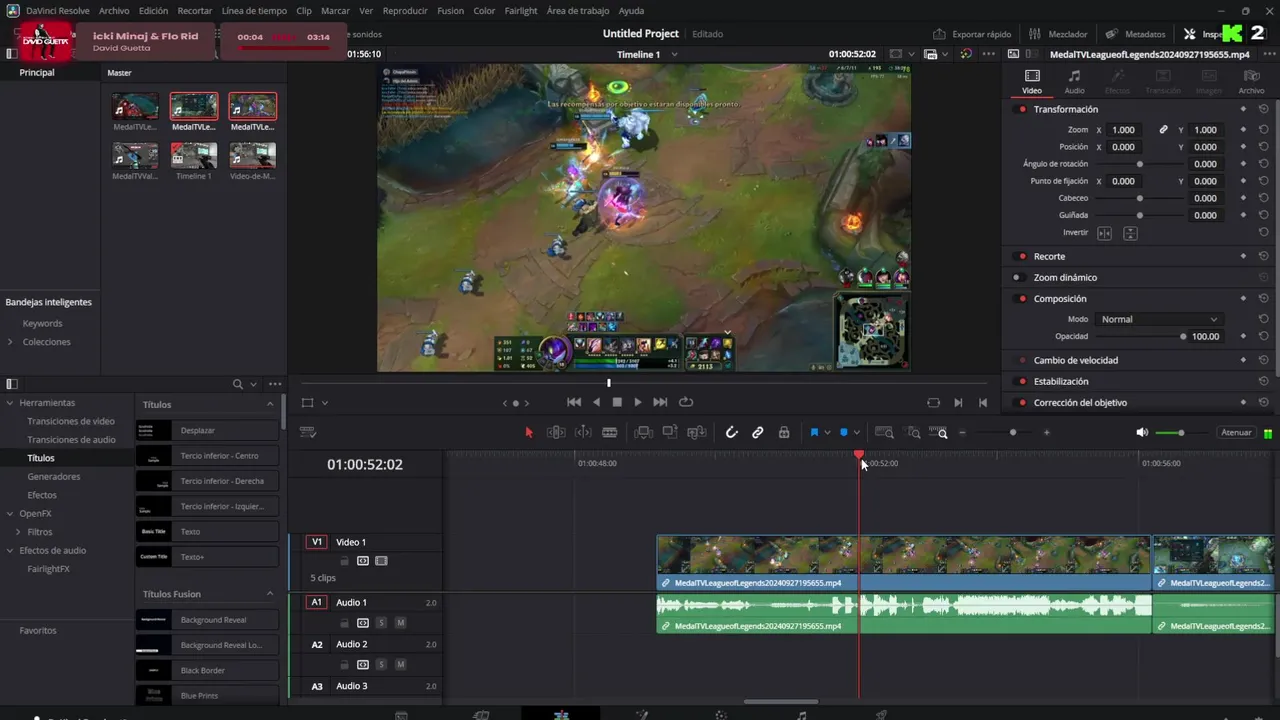The height and width of the screenshot is (720, 1280).
Task: Open the Mezclador panel
Action: coord(1058,34)
